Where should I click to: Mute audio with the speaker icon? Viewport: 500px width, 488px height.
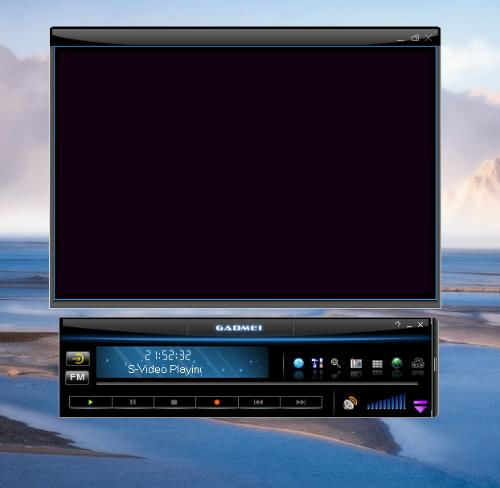[x=350, y=403]
